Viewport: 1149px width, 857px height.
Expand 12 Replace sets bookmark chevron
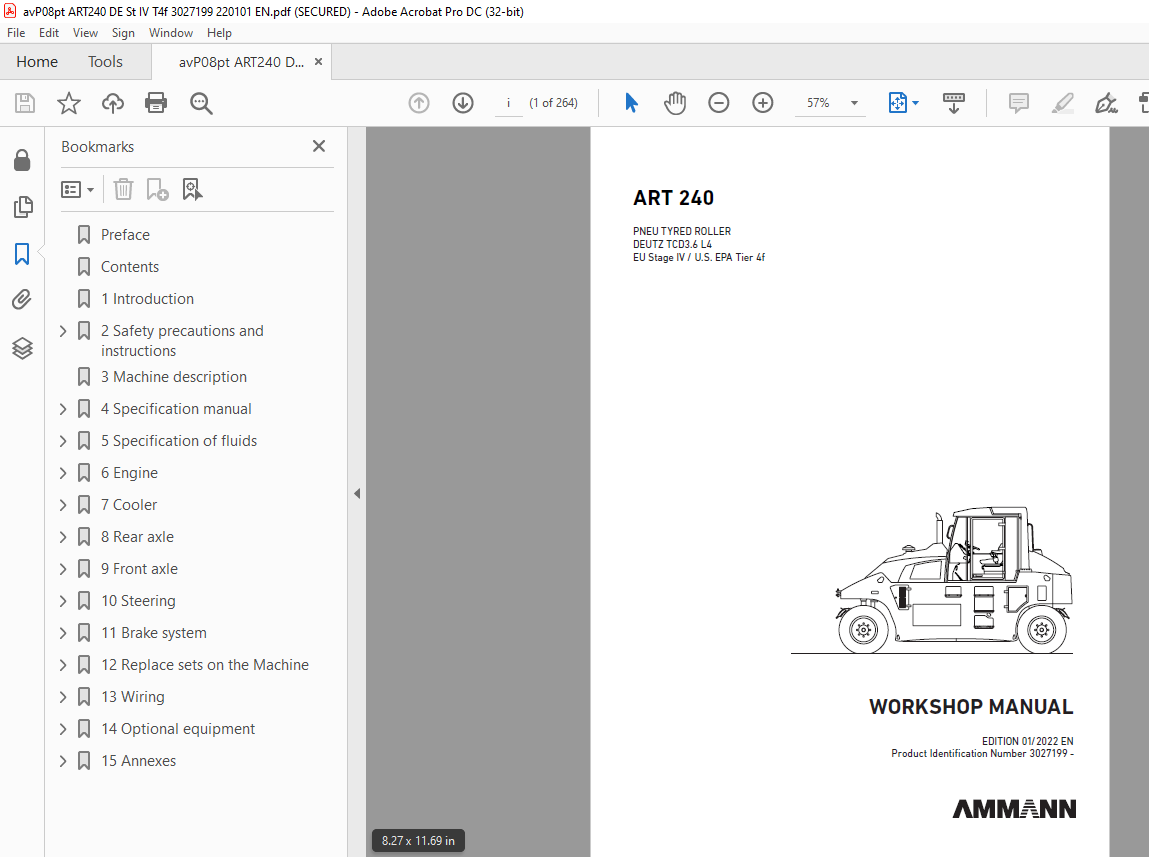(63, 665)
